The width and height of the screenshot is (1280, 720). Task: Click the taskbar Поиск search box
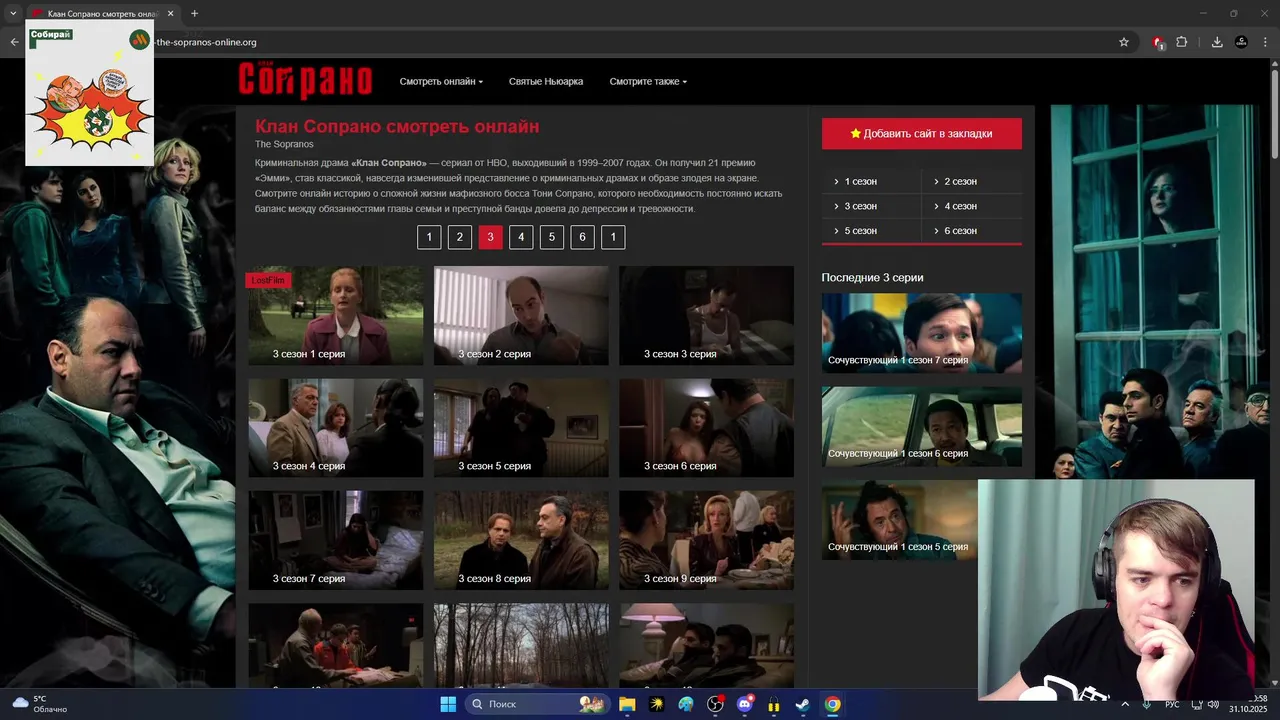coord(540,704)
